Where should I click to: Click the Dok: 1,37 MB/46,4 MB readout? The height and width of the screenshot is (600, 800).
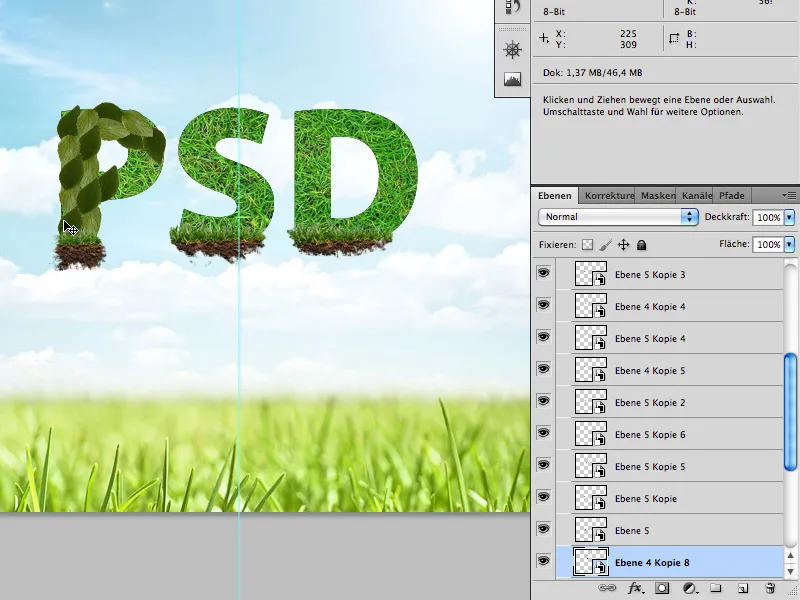(x=592, y=72)
